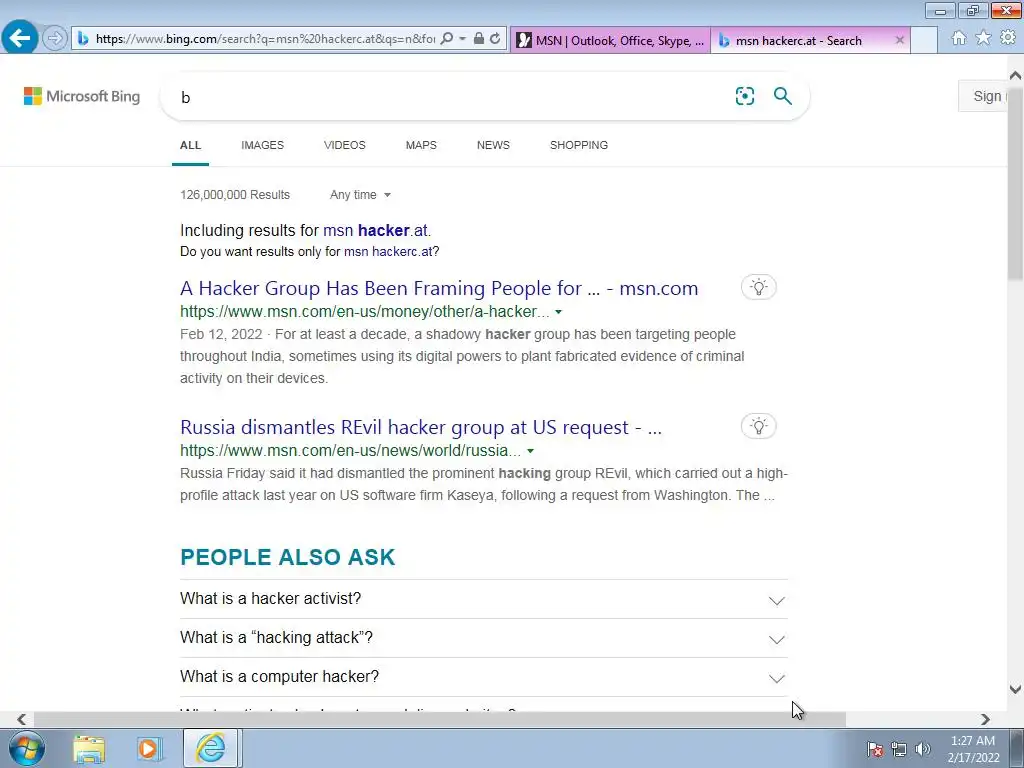The height and width of the screenshot is (768, 1024).
Task: Refresh the page with the reload icon
Action: 495,39
